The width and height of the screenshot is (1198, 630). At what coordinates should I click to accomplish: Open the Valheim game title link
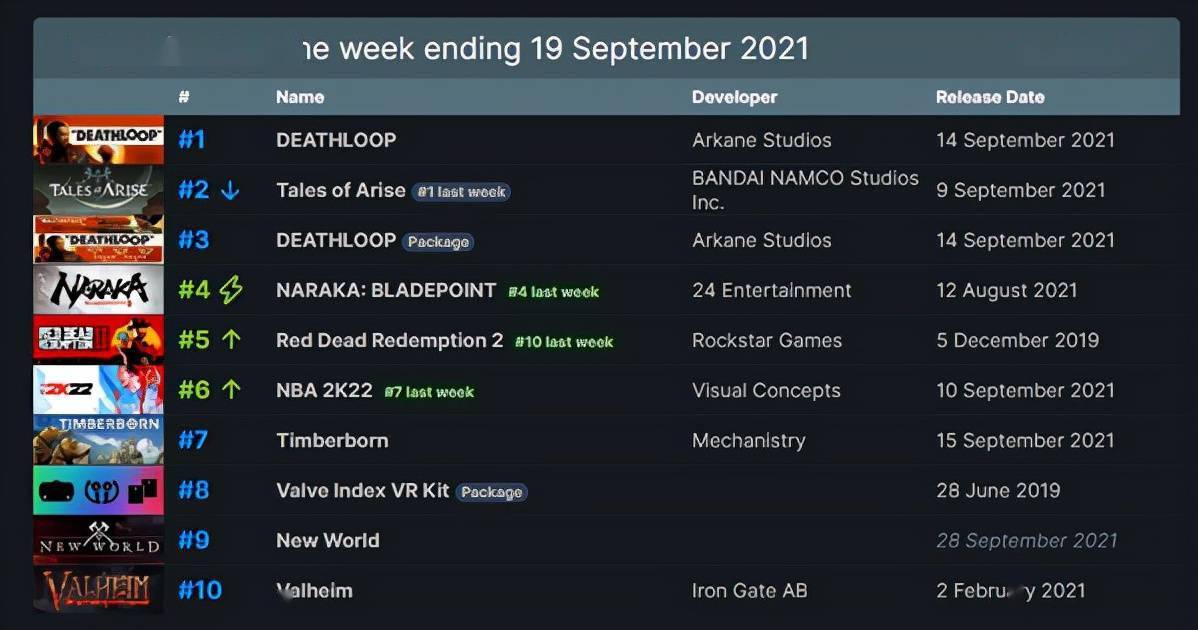pos(314,591)
